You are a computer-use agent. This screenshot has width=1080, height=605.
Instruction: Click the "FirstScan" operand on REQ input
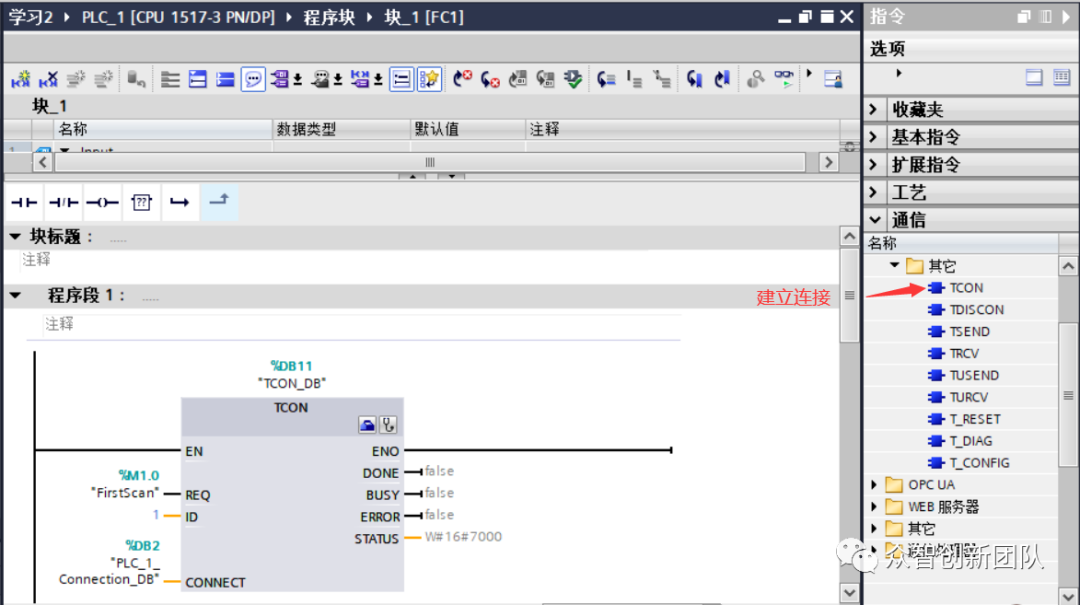pos(125,493)
